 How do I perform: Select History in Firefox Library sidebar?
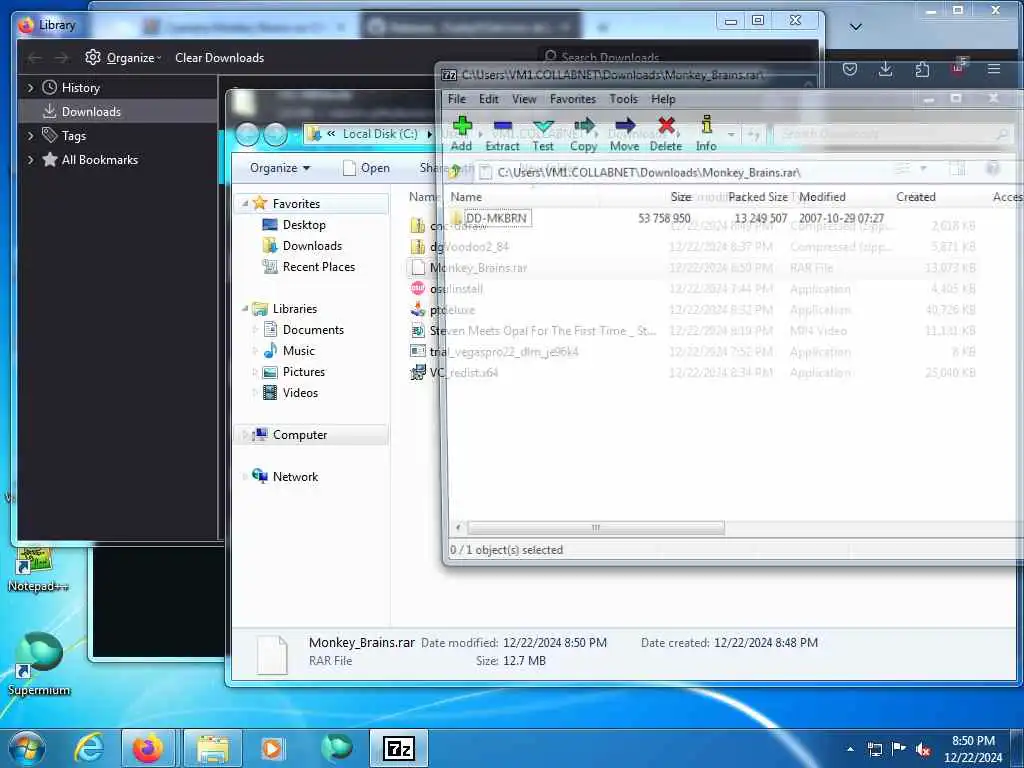click(80, 88)
